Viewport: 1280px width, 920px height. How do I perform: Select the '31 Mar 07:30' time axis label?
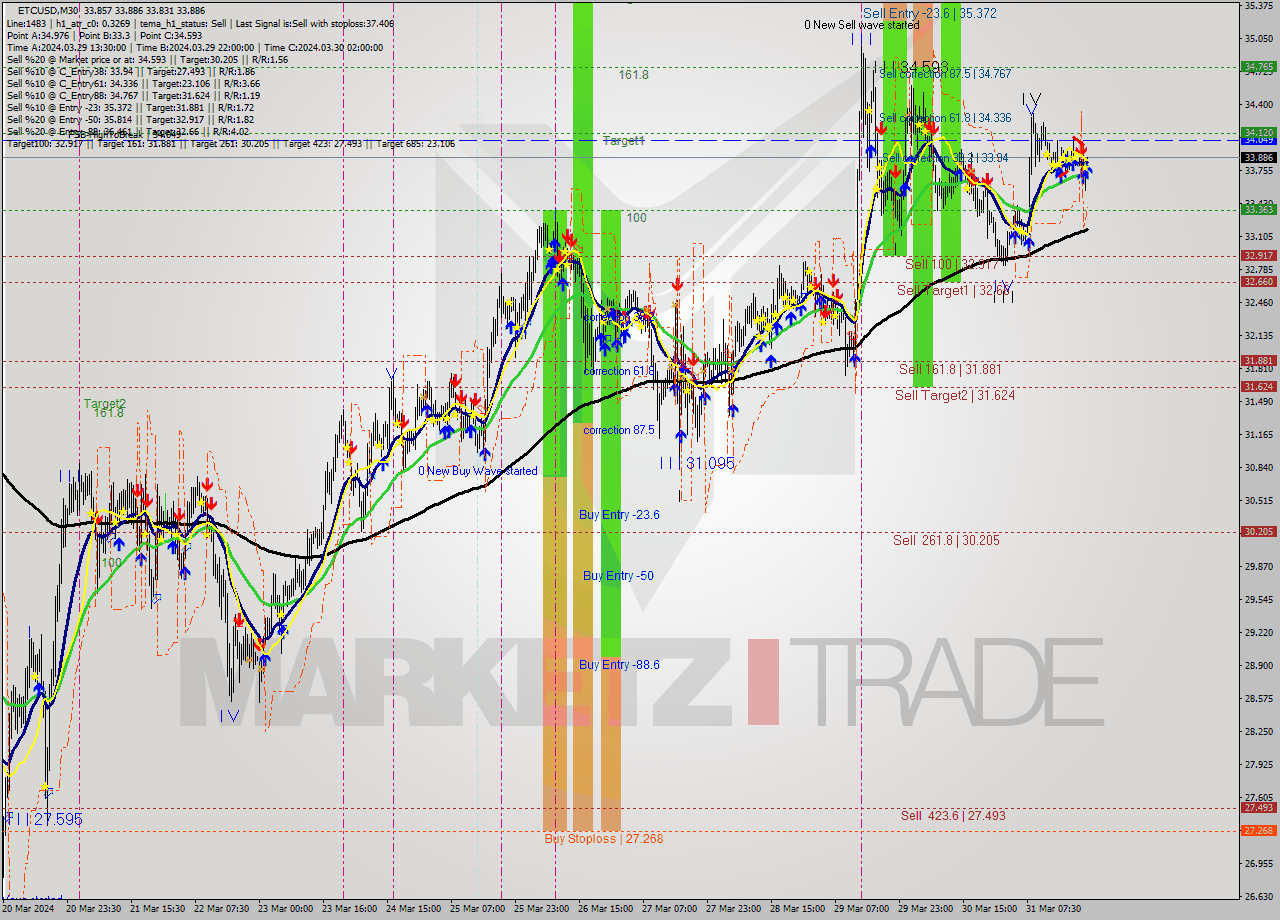pyautogui.click(x=1052, y=909)
